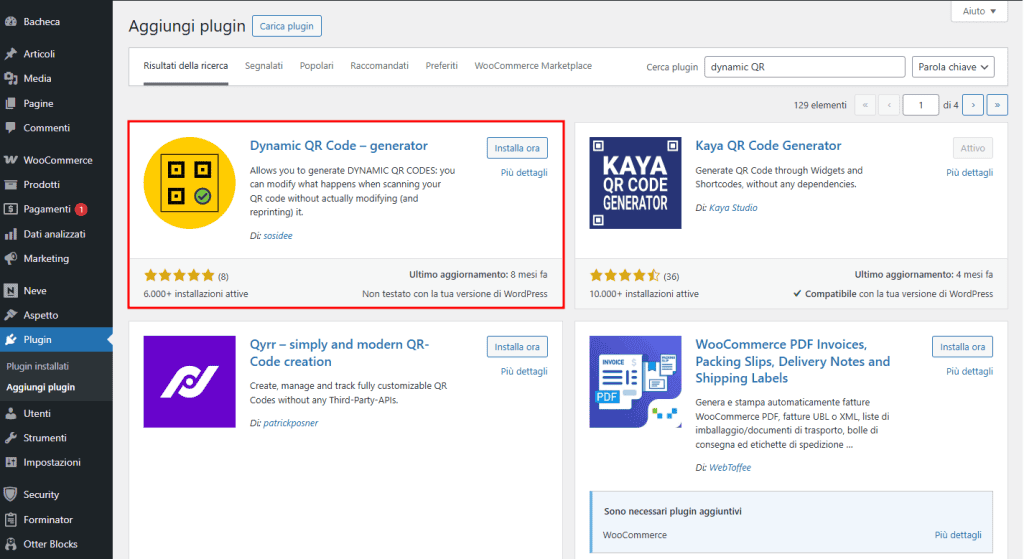The width and height of the screenshot is (1024, 559).
Task: Click the Carica plugin button
Action: click(x=287, y=27)
